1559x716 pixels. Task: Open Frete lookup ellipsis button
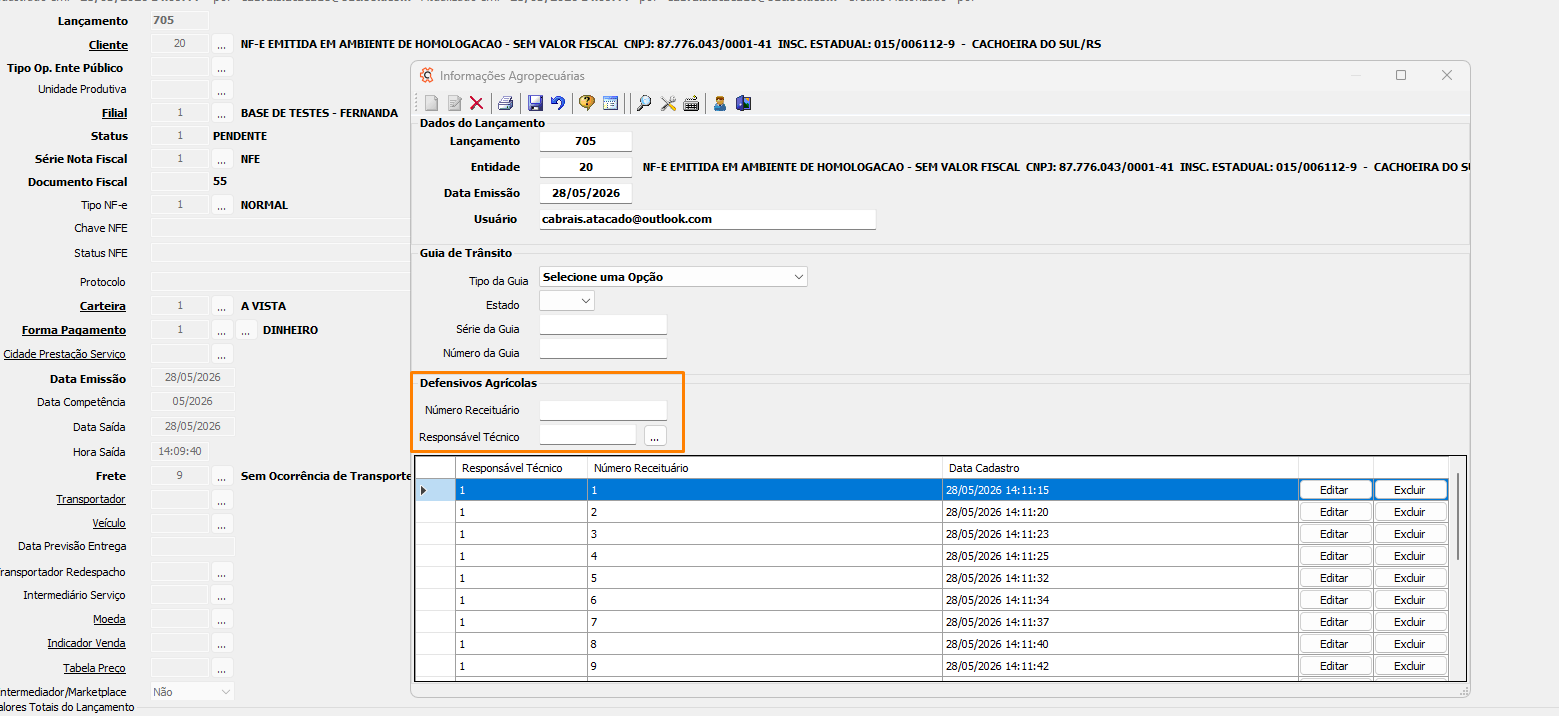(x=222, y=476)
